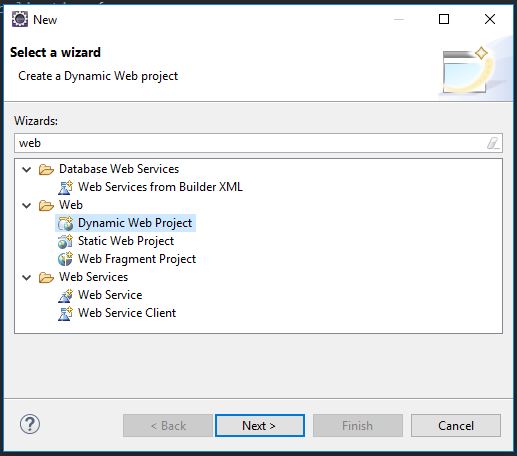Viewport: 517px width, 456px height.
Task: Maximize the New wizard dialog
Action: click(444, 19)
